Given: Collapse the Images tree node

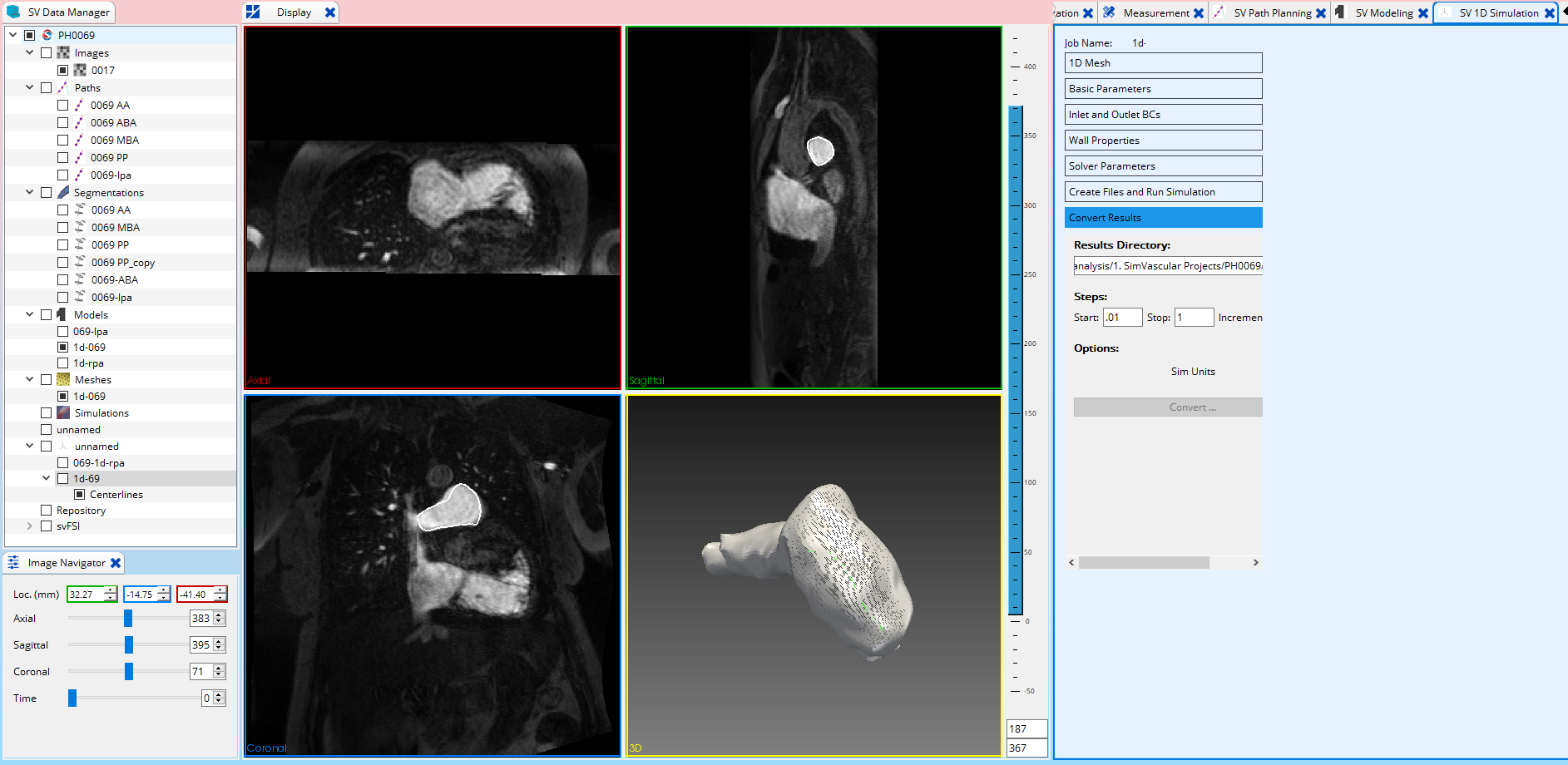Looking at the screenshot, I should pos(30,52).
